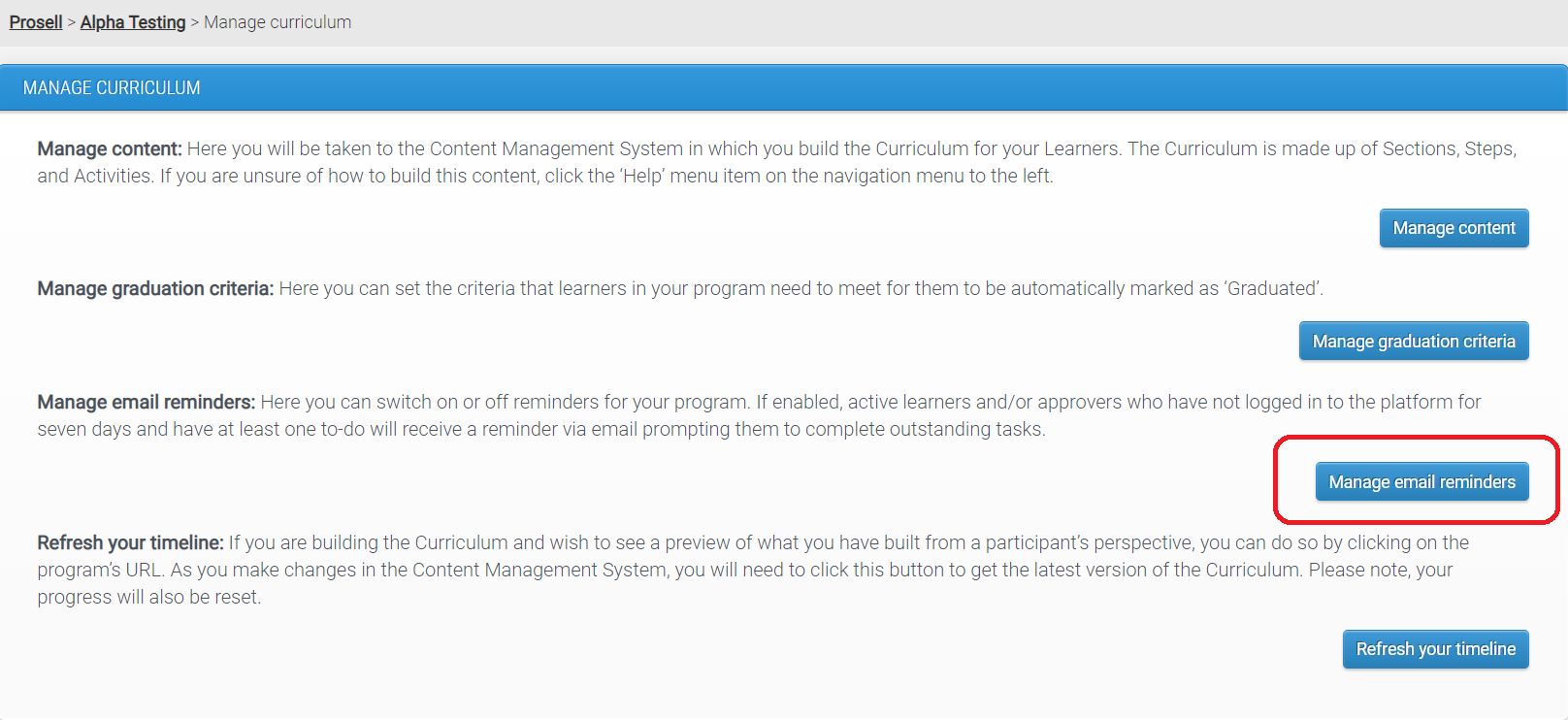Click the 'progress will also be reset' text
This screenshot has height=720, width=1568.
tap(148, 598)
